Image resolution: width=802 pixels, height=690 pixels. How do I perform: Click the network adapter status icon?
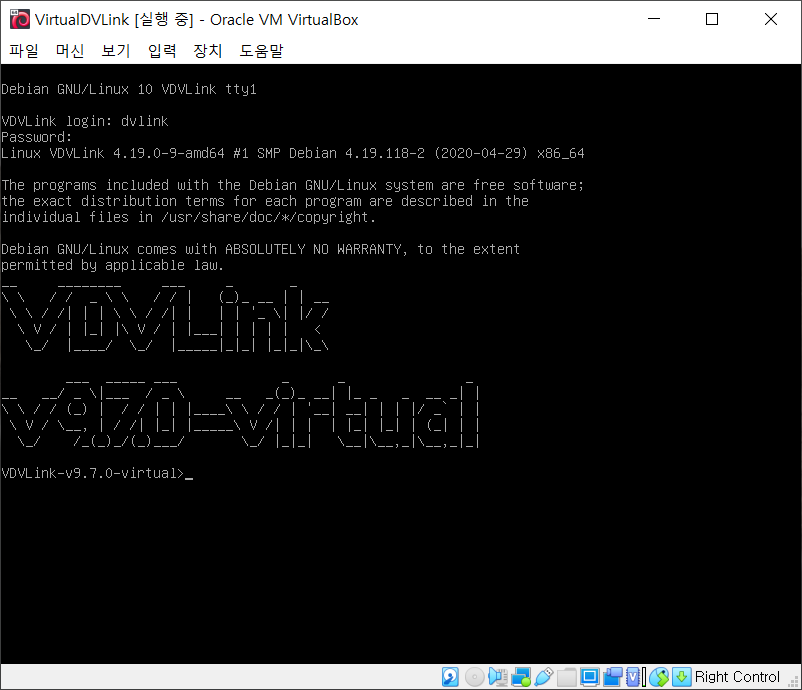click(x=521, y=677)
